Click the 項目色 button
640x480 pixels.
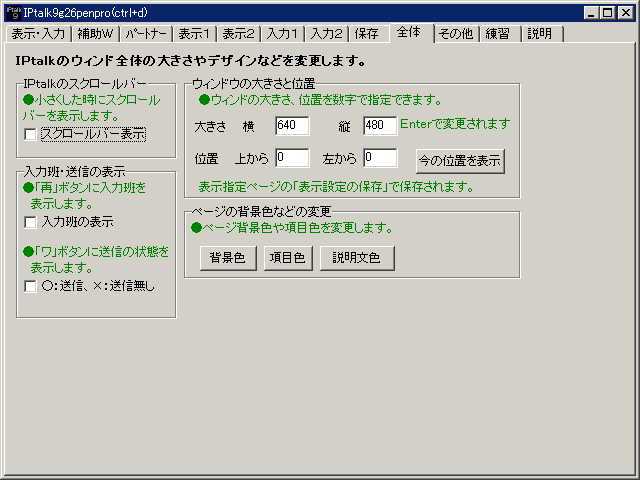[x=288, y=258]
